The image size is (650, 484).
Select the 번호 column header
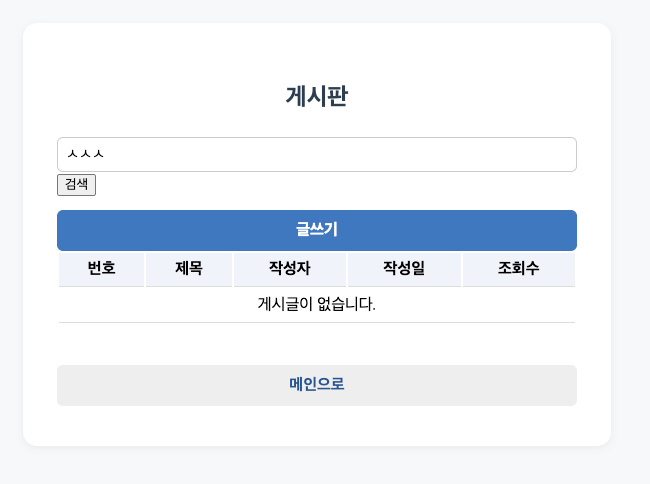point(102,269)
